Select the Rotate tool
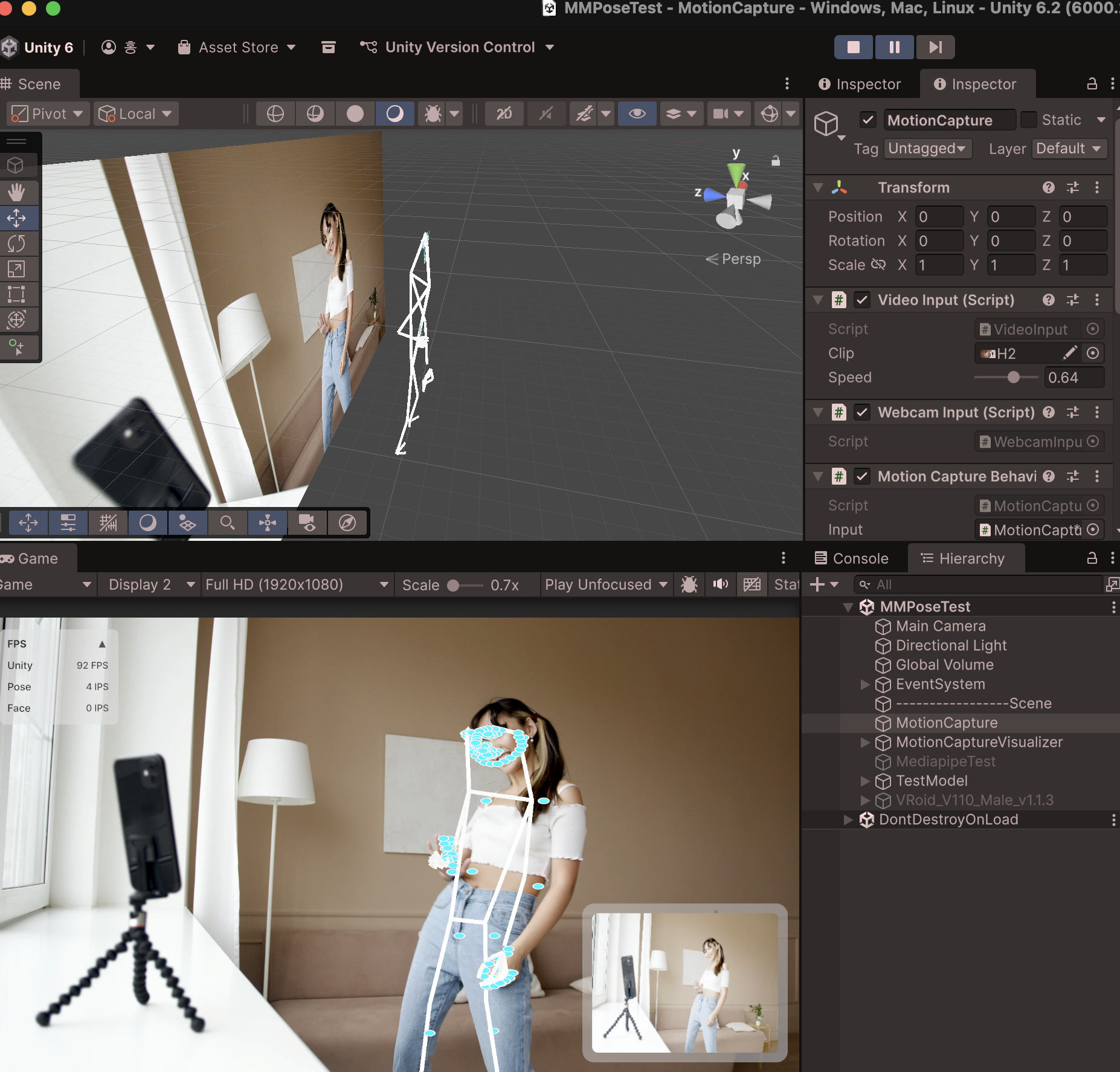 click(x=16, y=244)
